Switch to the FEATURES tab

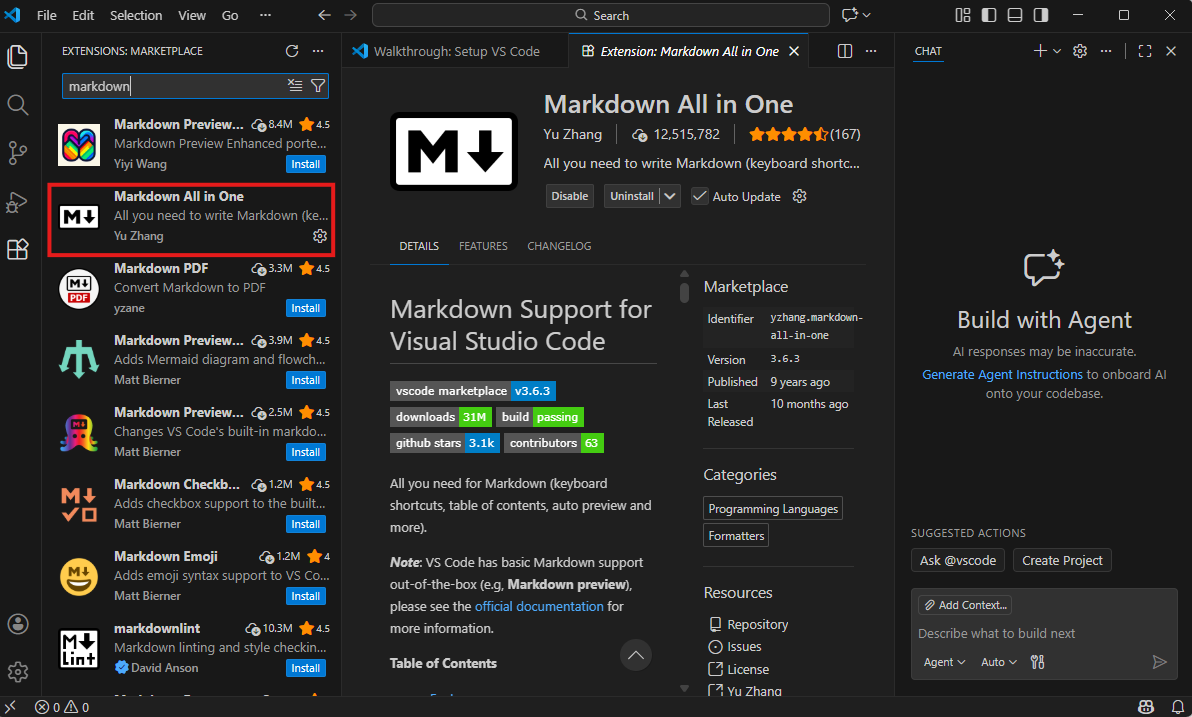(x=483, y=246)
